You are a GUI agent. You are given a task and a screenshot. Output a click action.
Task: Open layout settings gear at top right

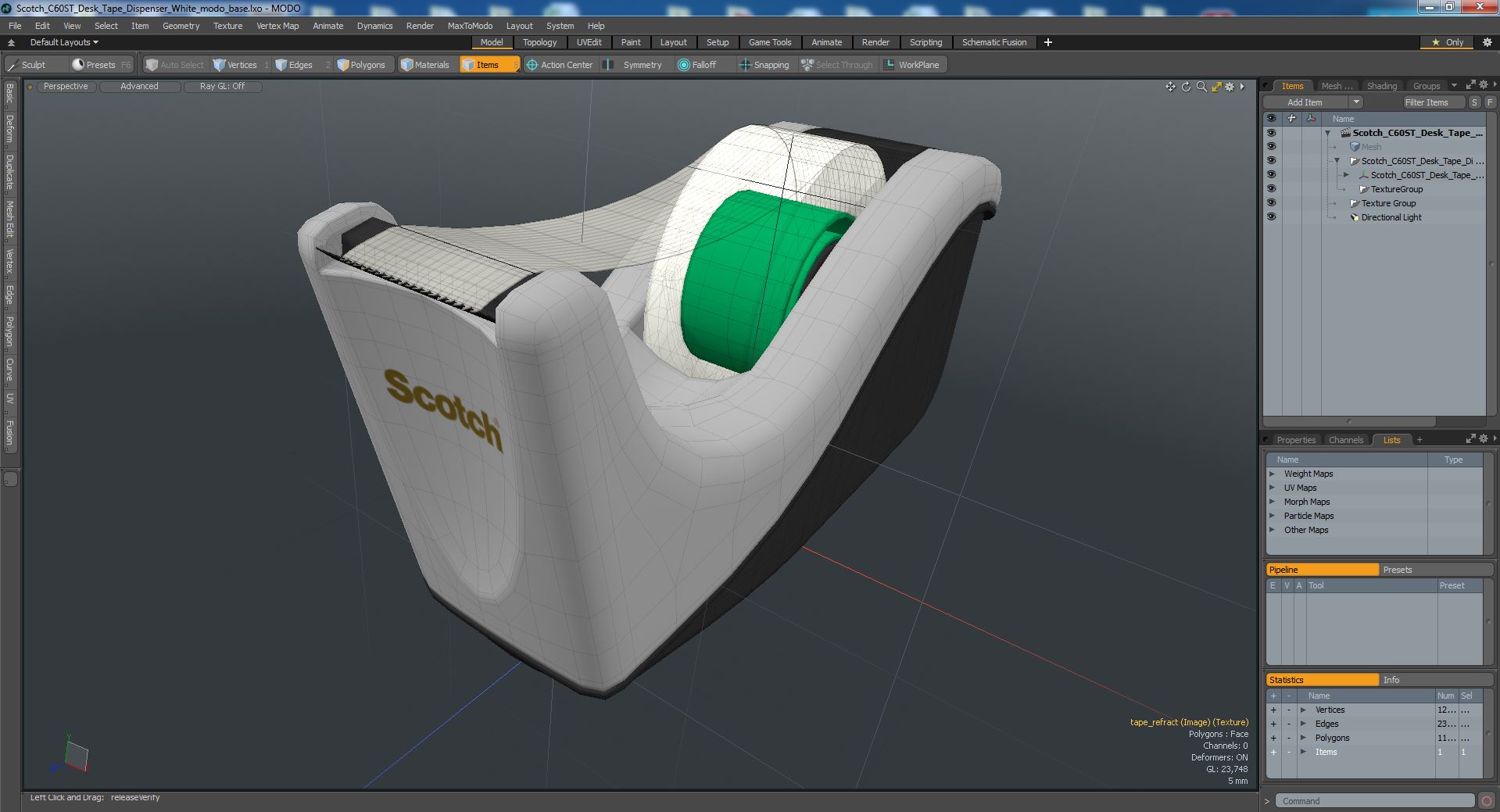click(1487, 42)
